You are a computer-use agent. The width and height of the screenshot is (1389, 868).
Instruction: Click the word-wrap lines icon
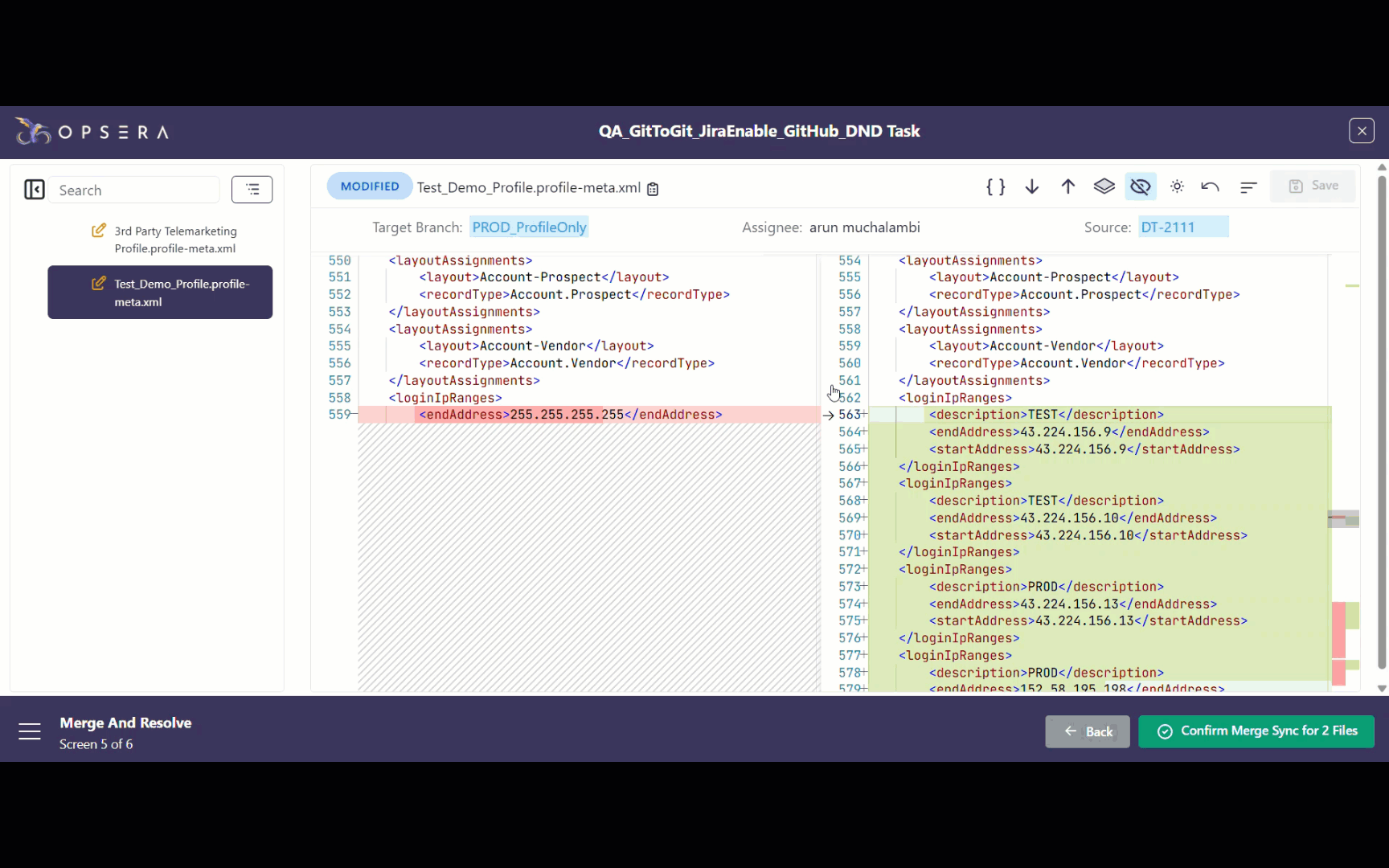tap(1248, 187)
